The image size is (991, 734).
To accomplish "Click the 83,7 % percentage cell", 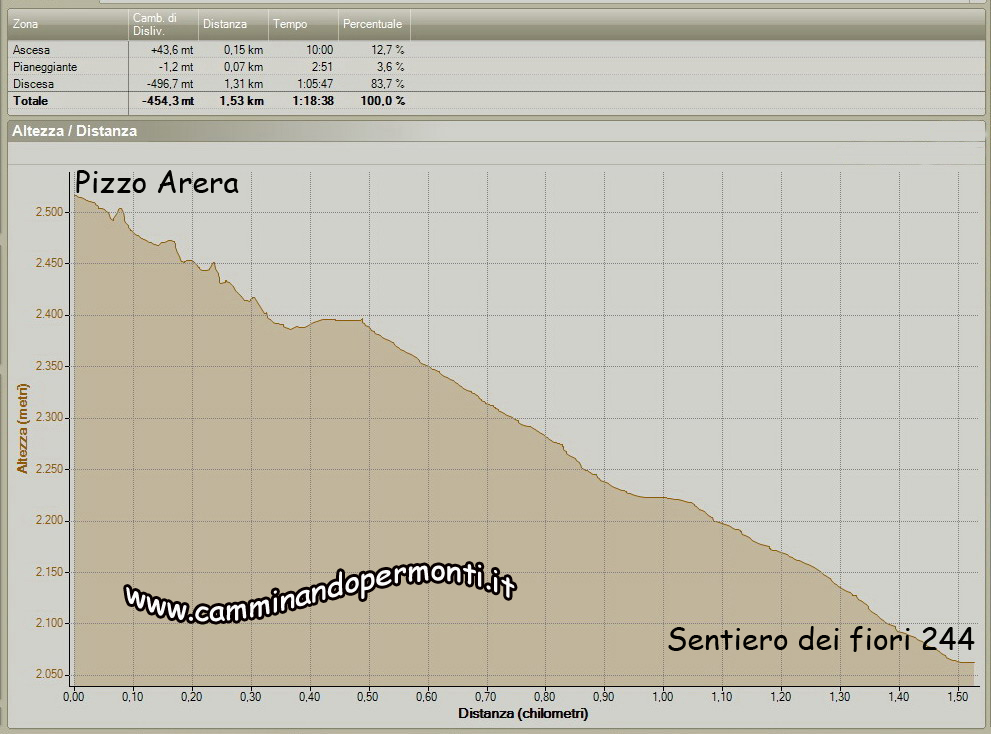I will 387,84.
